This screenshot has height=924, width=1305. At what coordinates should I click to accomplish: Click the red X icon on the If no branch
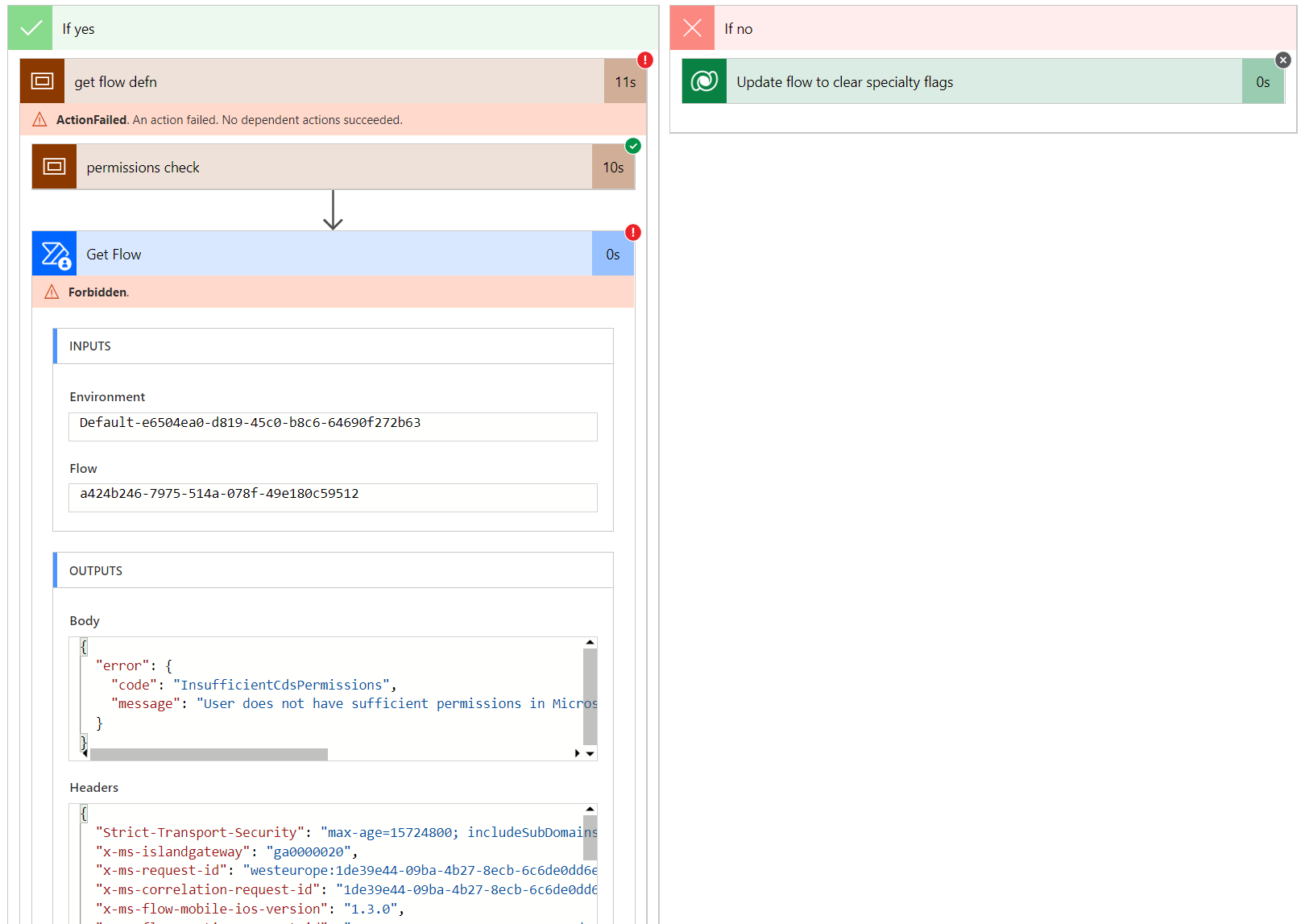tap(692, 27)
